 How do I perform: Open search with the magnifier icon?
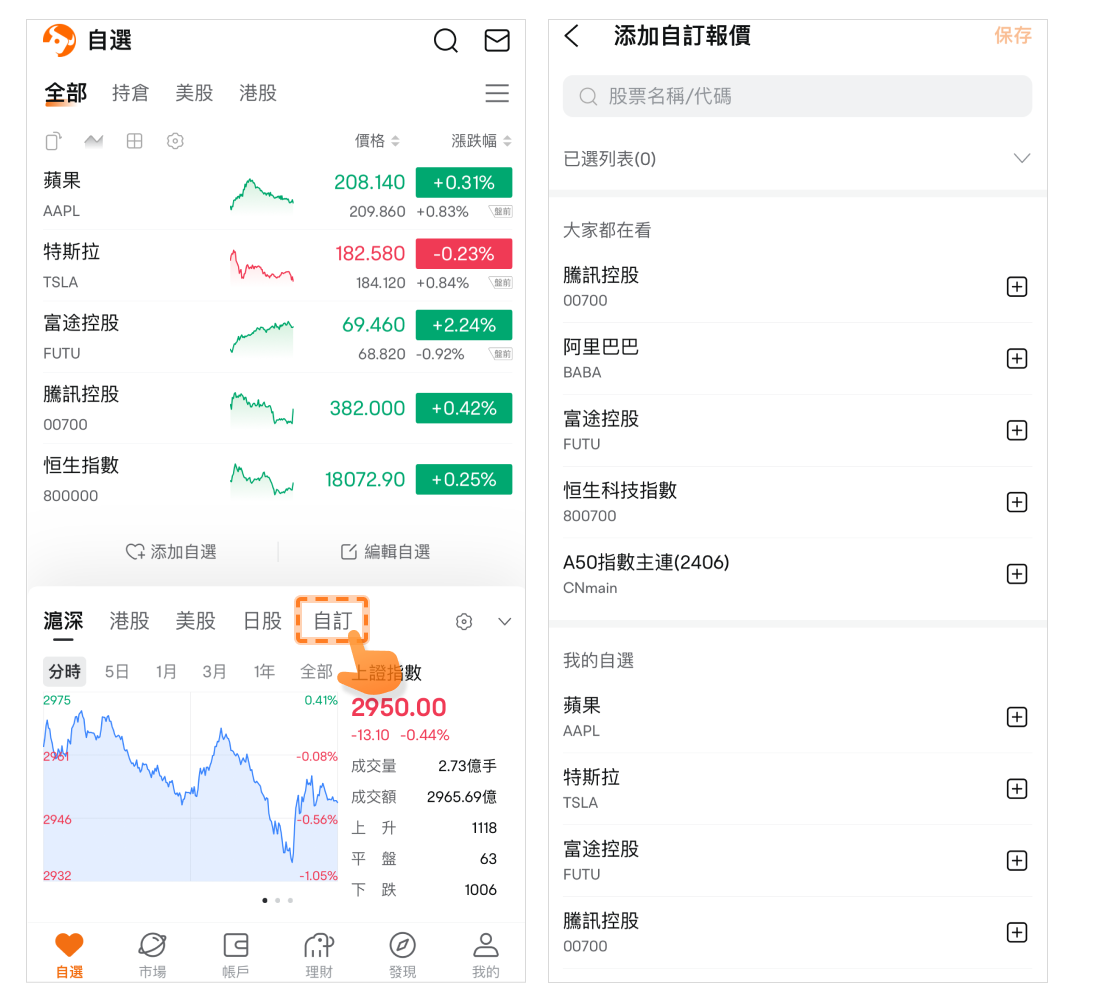[445, 40]
